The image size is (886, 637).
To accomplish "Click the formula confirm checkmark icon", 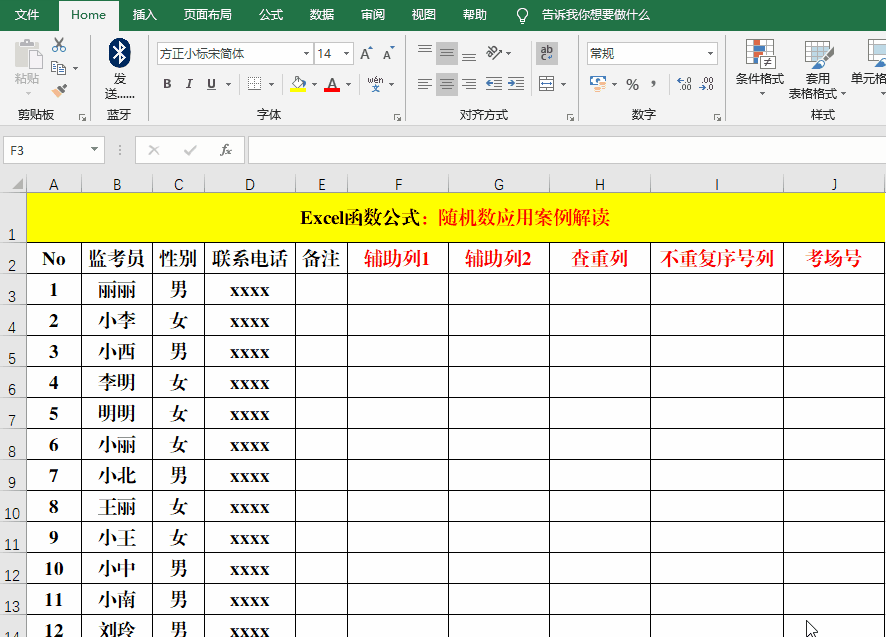I will [190, 150].
